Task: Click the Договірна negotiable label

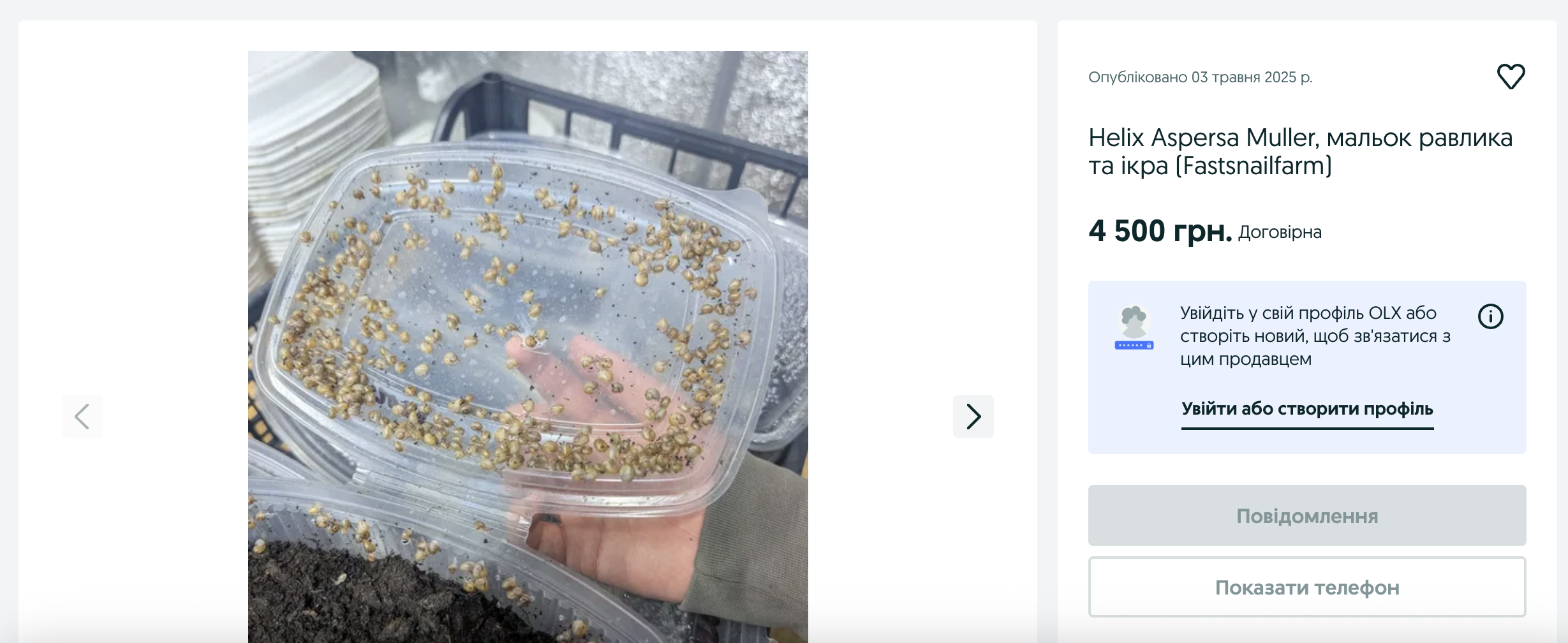Action: pos(1280,232)
